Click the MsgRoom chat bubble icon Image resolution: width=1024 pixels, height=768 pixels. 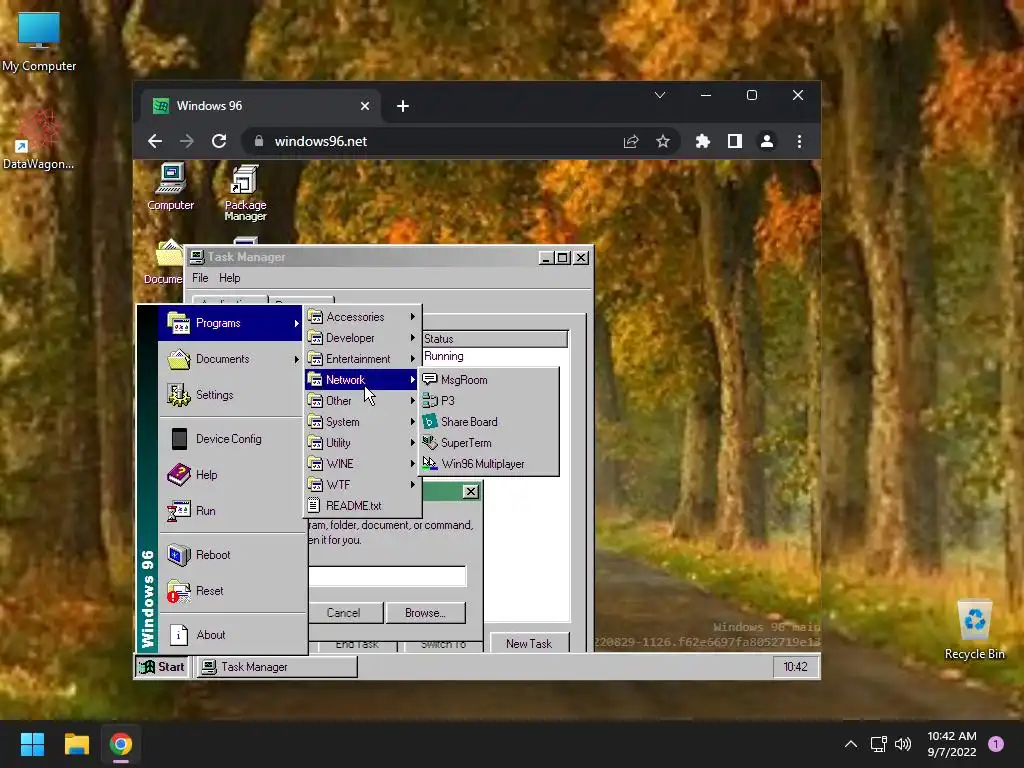430,379
